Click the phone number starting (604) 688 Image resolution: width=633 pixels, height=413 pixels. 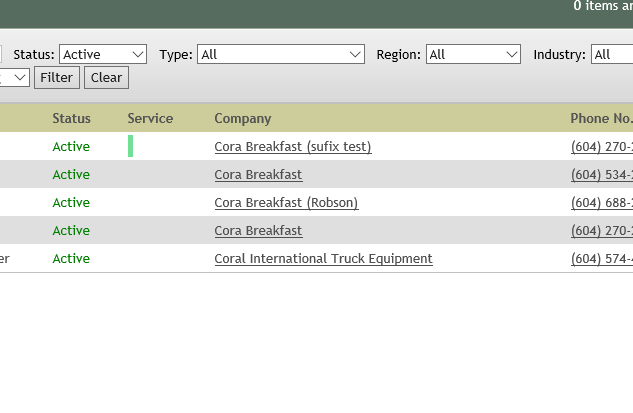coord(601,202)
